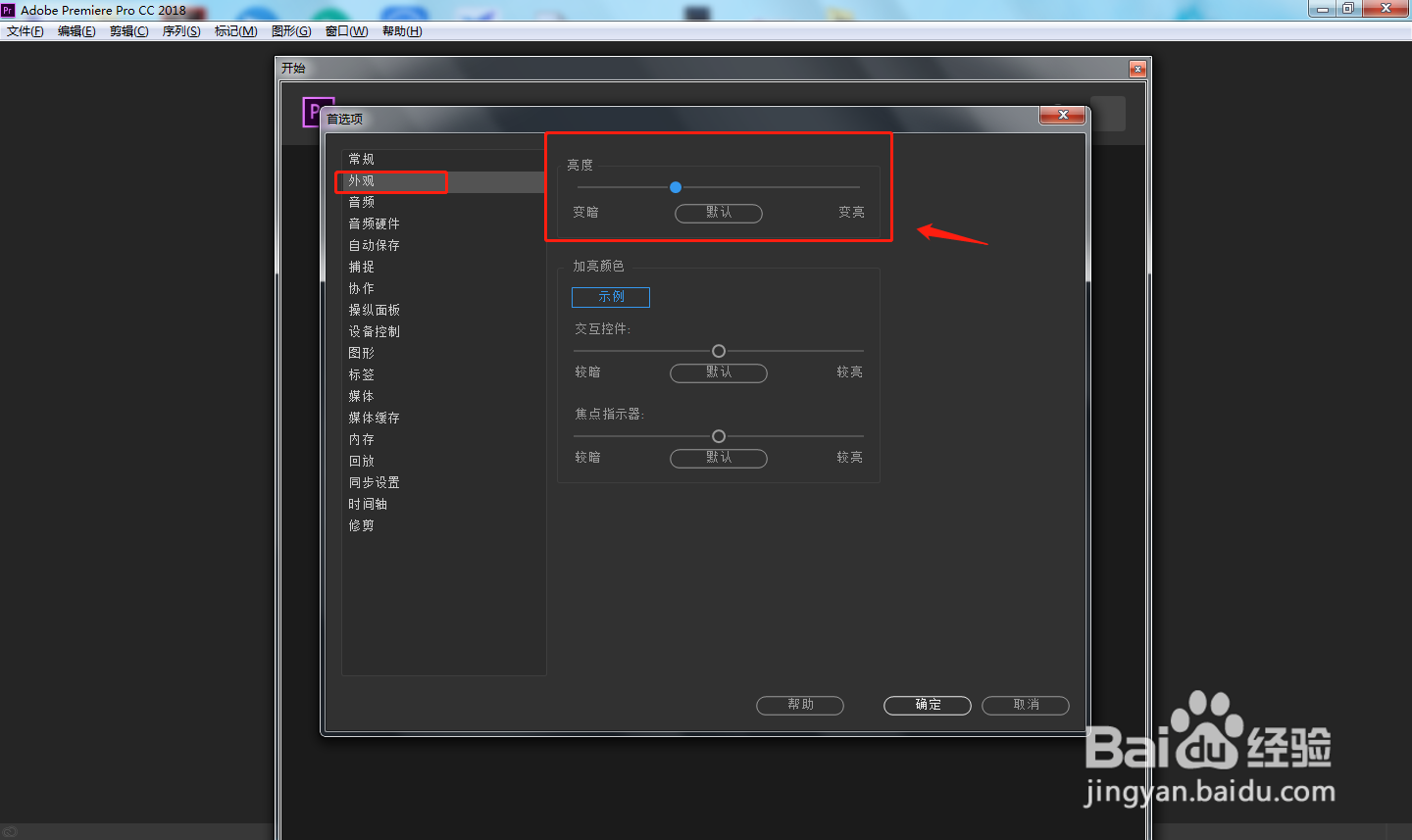
Task: Click the blue 亮度 brightness slider handle
Action: tap(676, 187)
